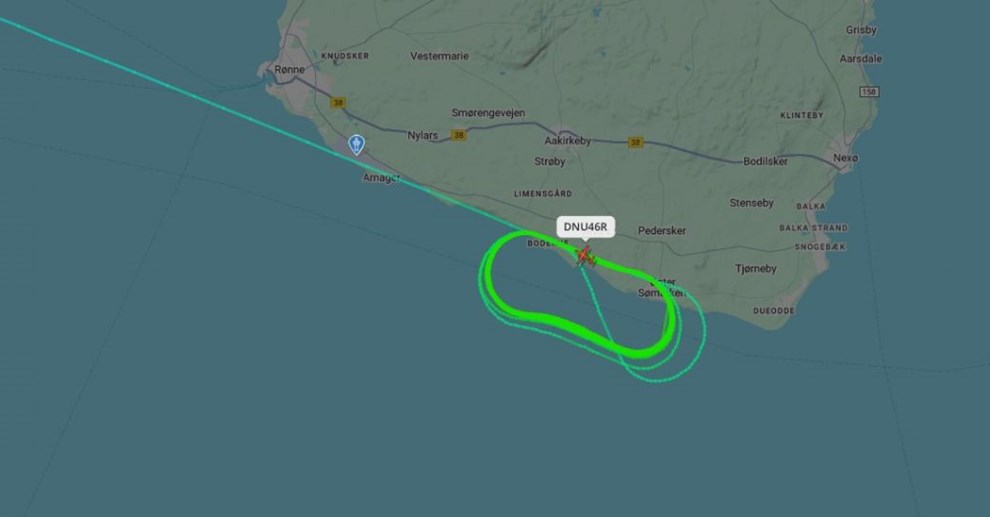Click the Bodilsker place label
This screenshot has width=990, height=517.
(x=765, y=161)
